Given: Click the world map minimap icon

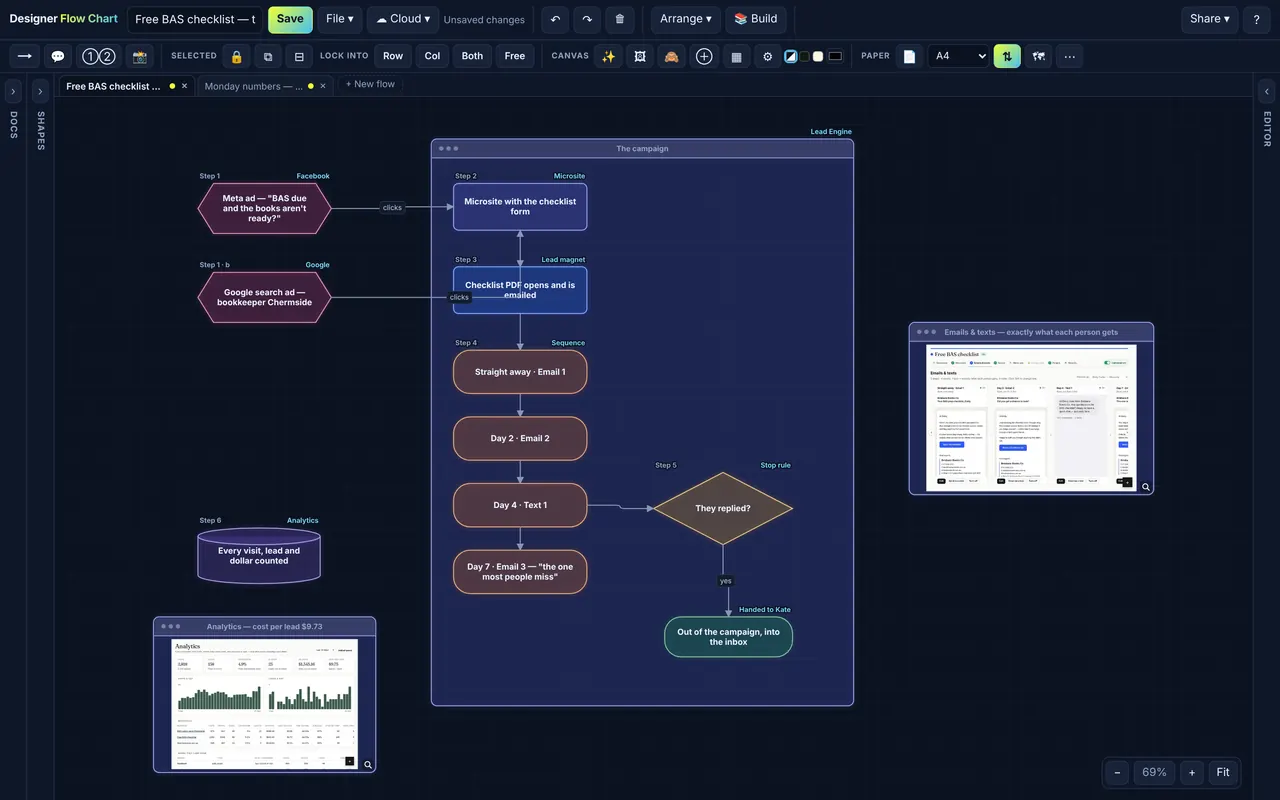Looking at the screenshot, I should 1039,56.
